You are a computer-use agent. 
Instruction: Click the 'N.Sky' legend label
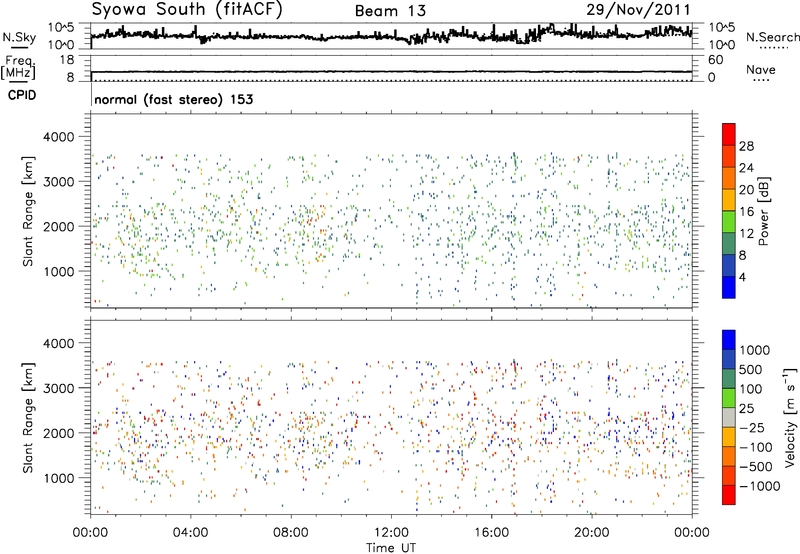(19, 37)
